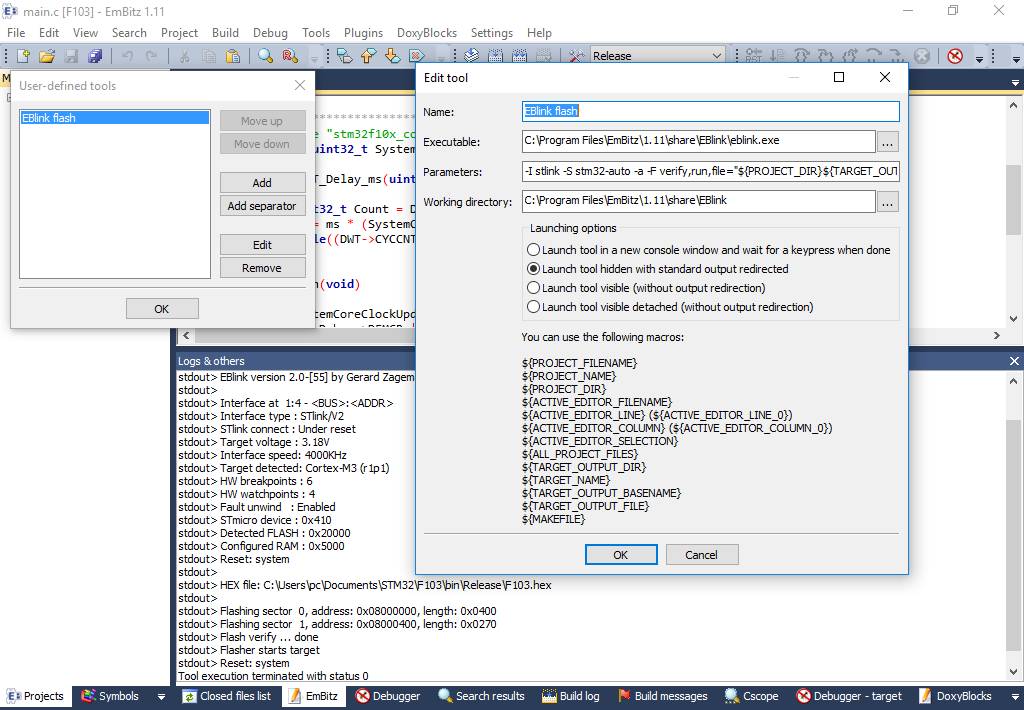Switch to the Search results tab

click(x=482, y=696)
